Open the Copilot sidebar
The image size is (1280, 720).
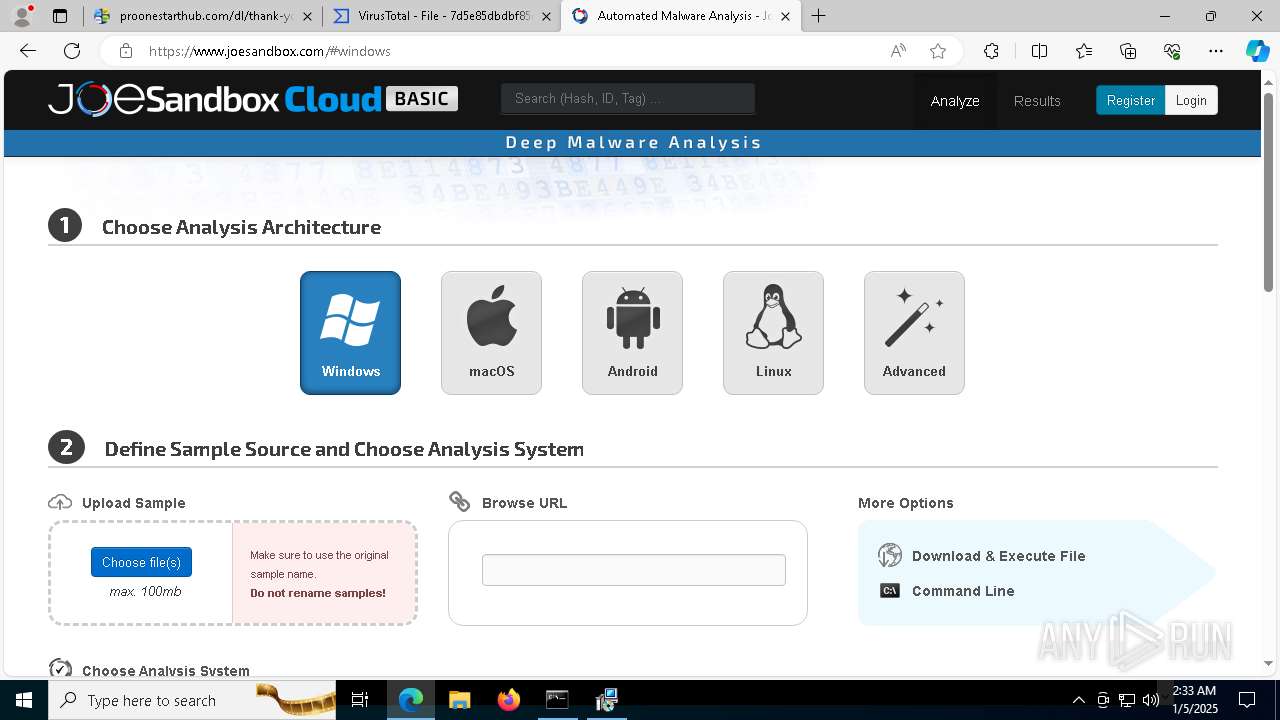click(1257, 51)
